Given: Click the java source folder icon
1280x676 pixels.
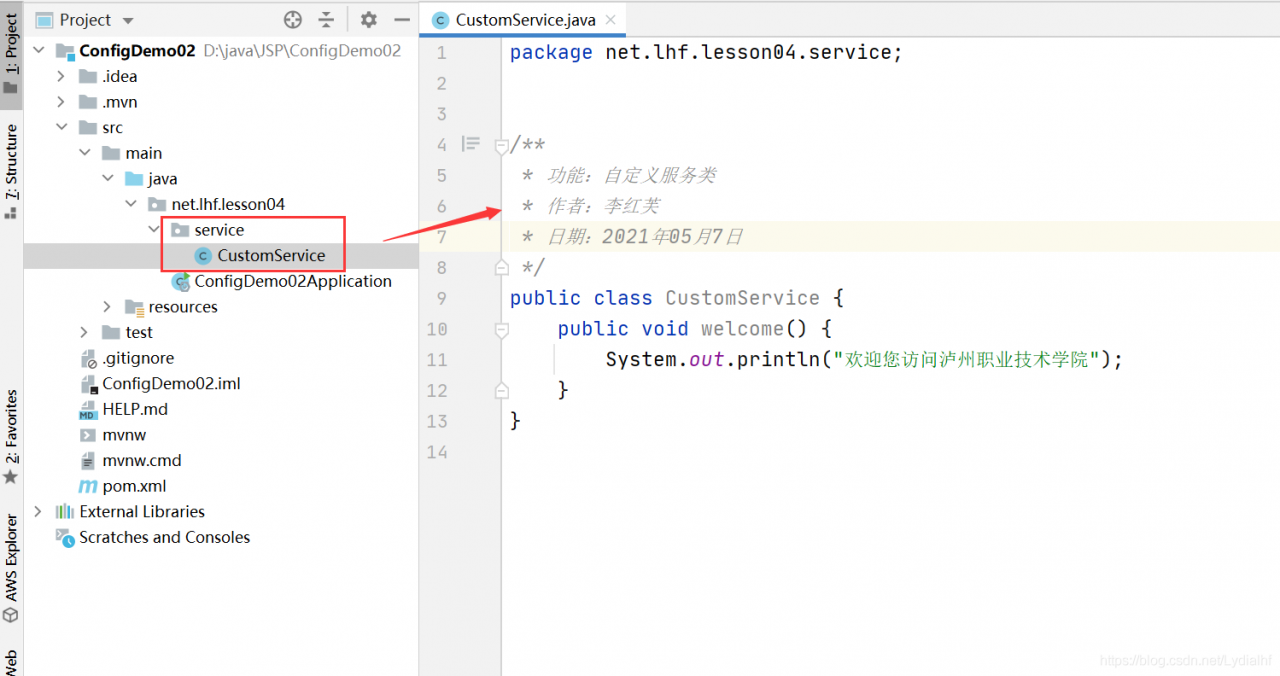Looking at the screenshot, I should [x=134, y=179].
